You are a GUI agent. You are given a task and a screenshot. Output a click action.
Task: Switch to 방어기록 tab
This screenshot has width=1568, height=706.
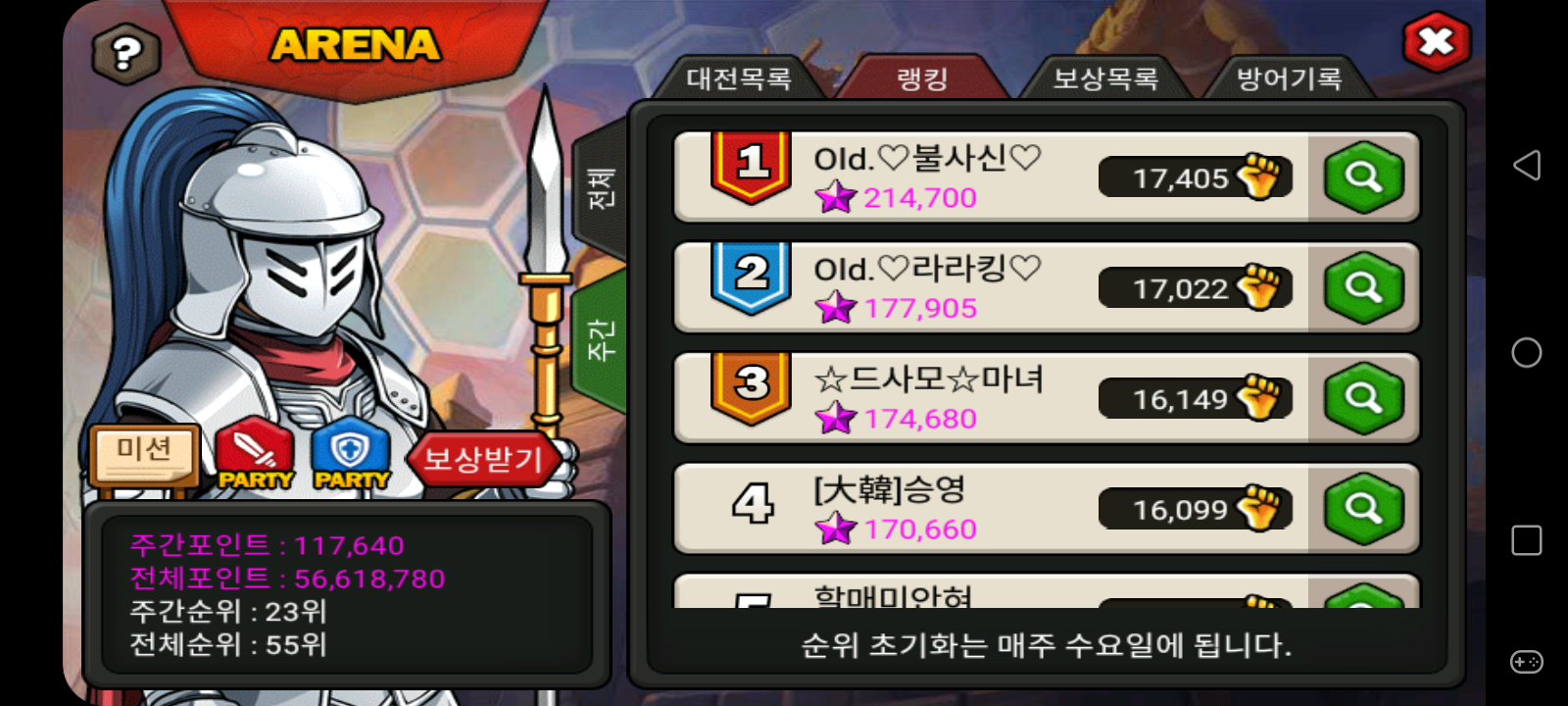pyautogui.click(x=1289, y=78)
